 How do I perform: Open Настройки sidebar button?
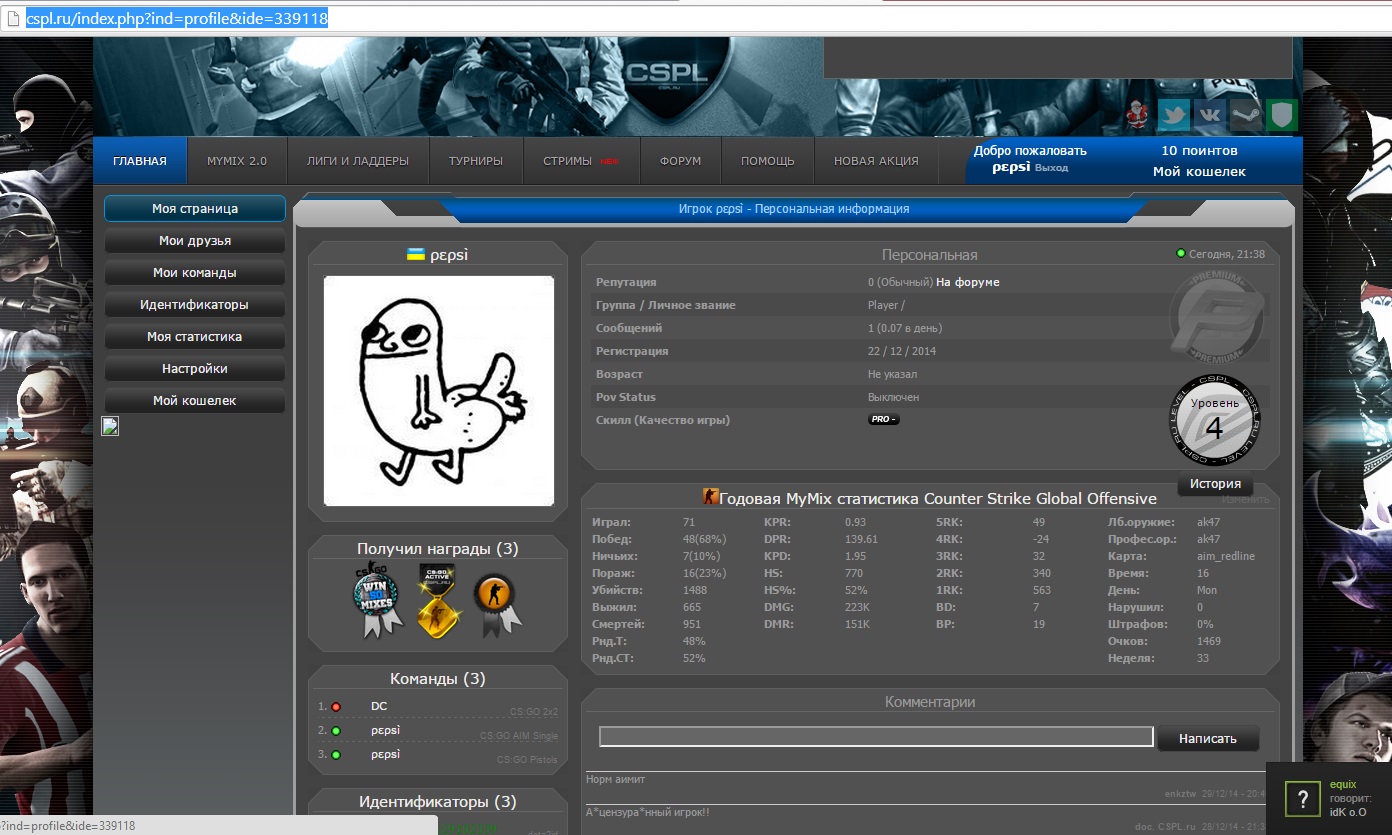click(x=195, y=369)
